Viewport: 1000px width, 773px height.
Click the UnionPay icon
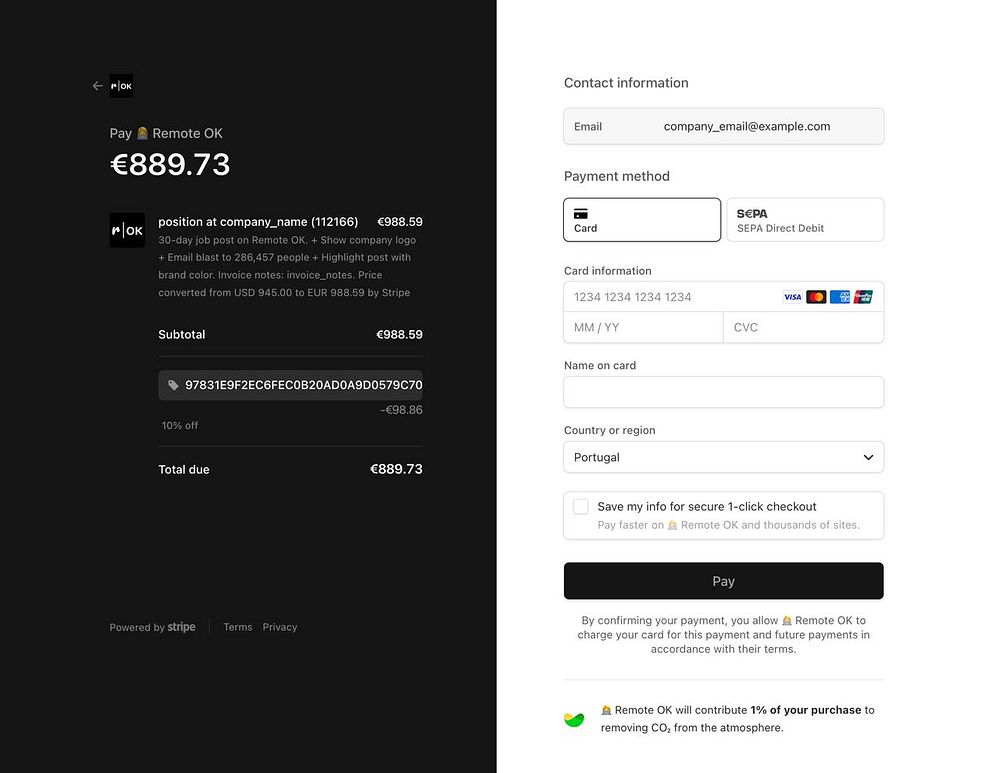point(863,297)
